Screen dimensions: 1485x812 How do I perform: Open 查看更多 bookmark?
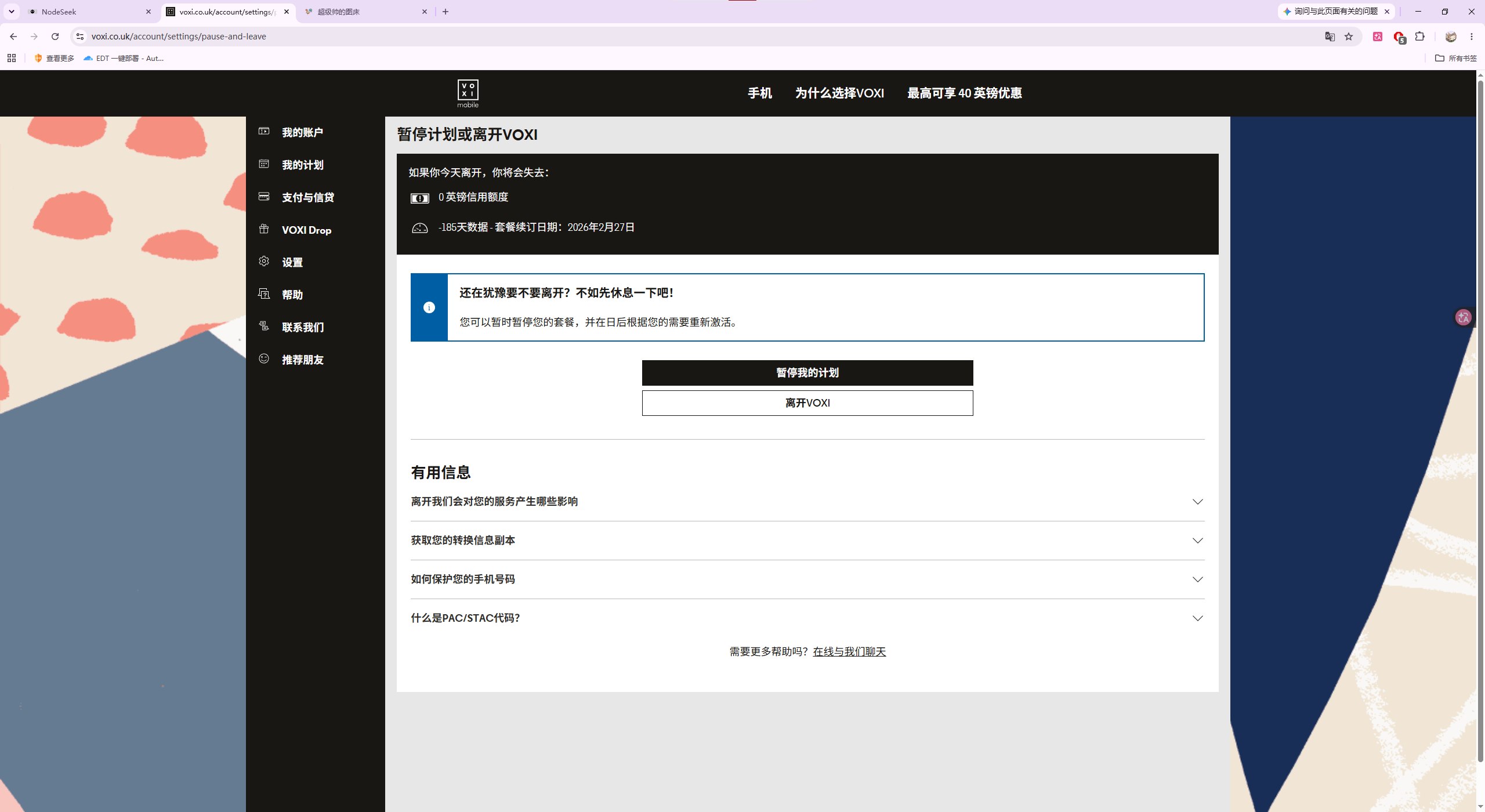click(x=55, y=58)
